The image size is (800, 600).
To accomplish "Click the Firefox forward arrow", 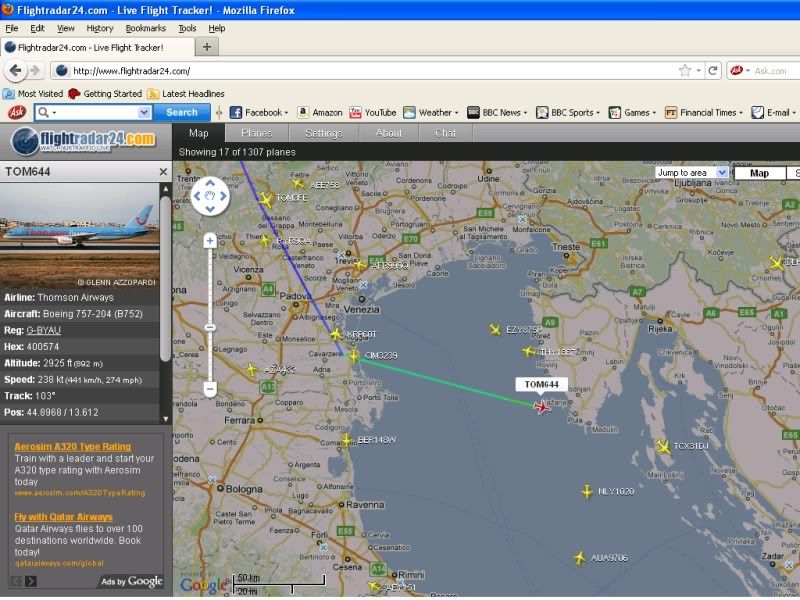I will click(35, 70).
